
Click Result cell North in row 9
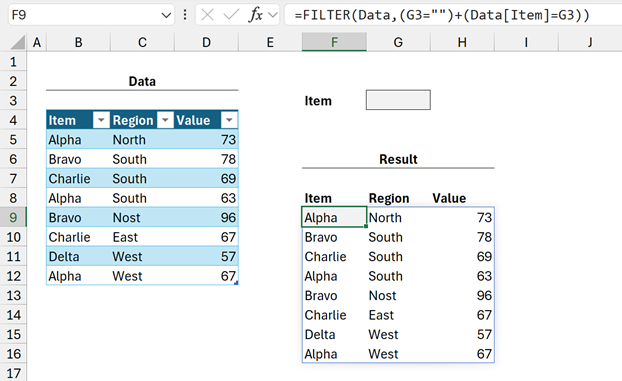coord(398,217)
